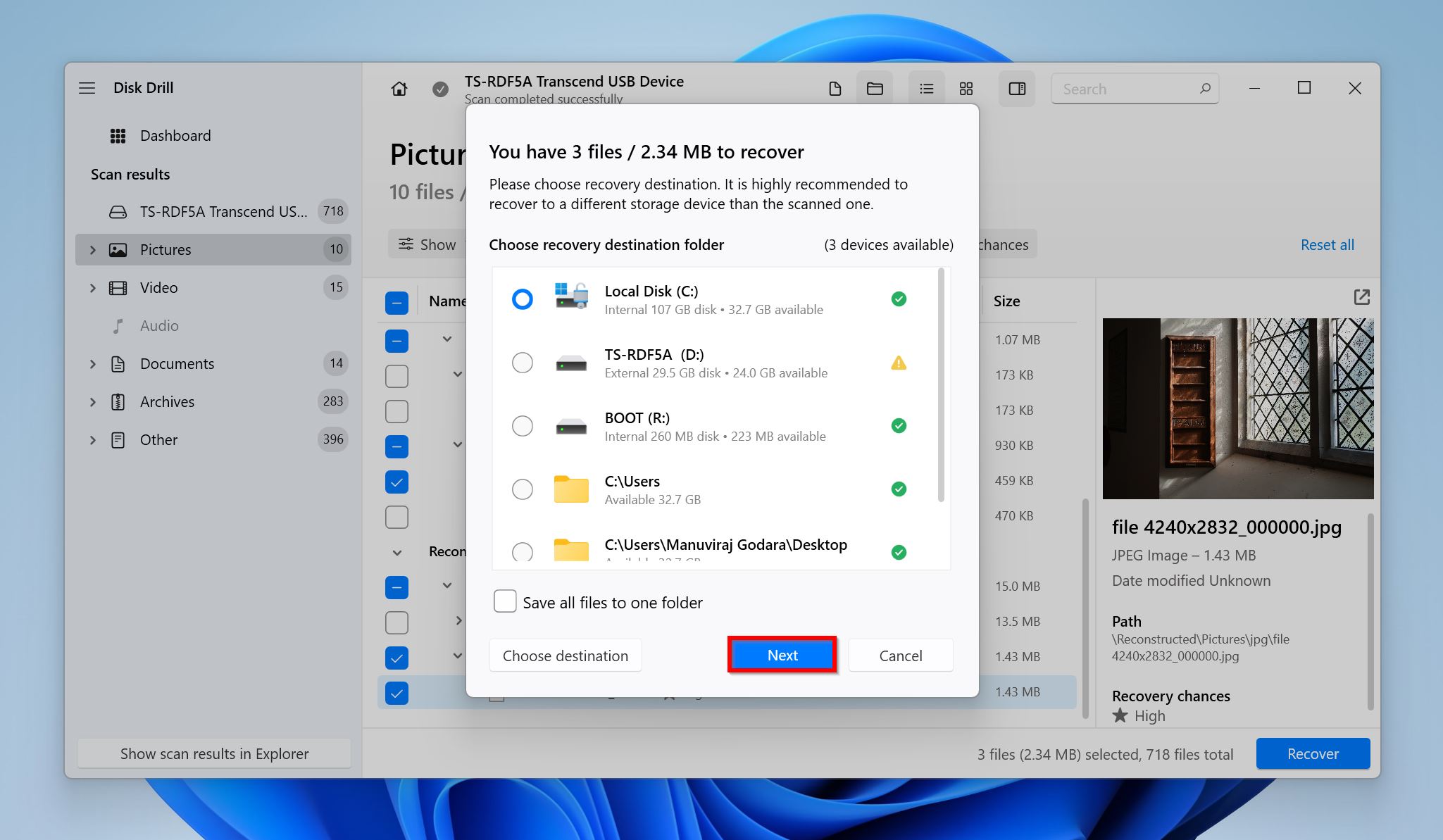Image resolution: width=1443 pixels, height=840 pixels.
Task: Select the list view icon in toolbar
Action: pyautogui.click(x=925, y=88)
